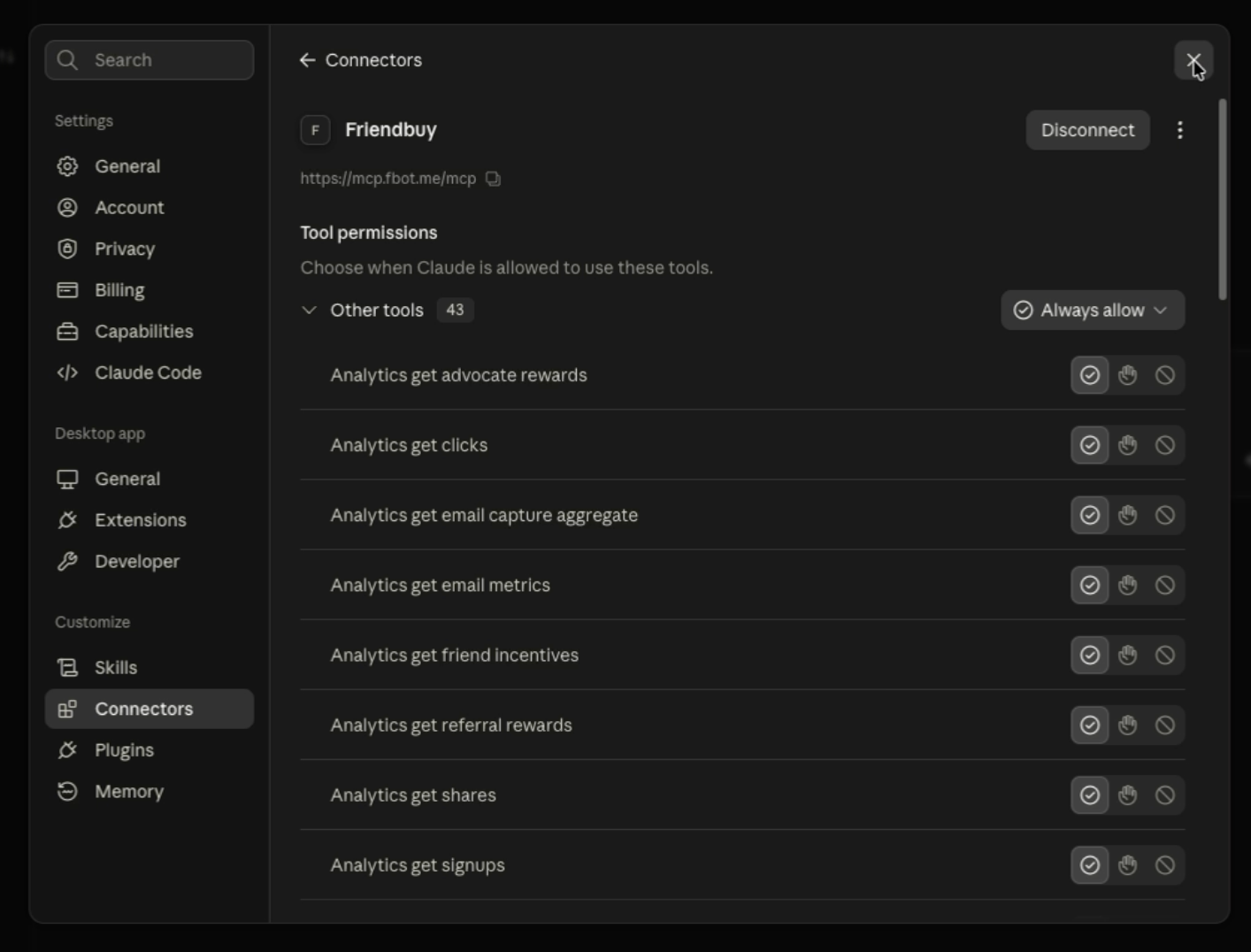Viewport: 1251px width, 952px height.
Task: Go back using the Connectors arrow
Action: 307,60
